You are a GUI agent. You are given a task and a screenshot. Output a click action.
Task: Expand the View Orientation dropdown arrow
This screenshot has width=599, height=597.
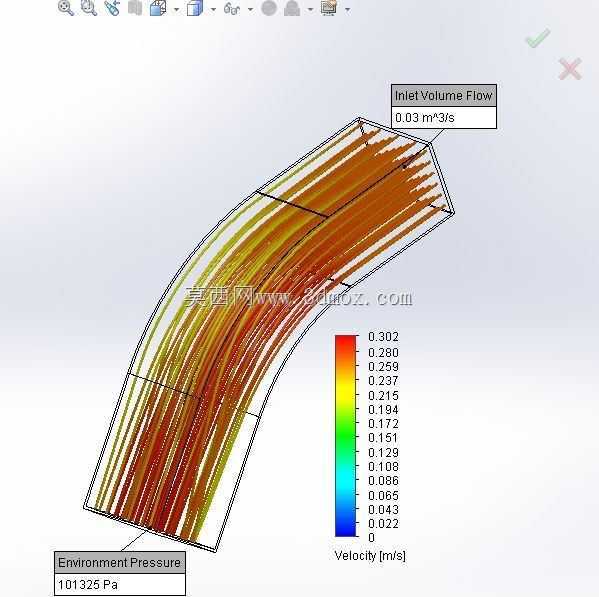coord(176,9)
